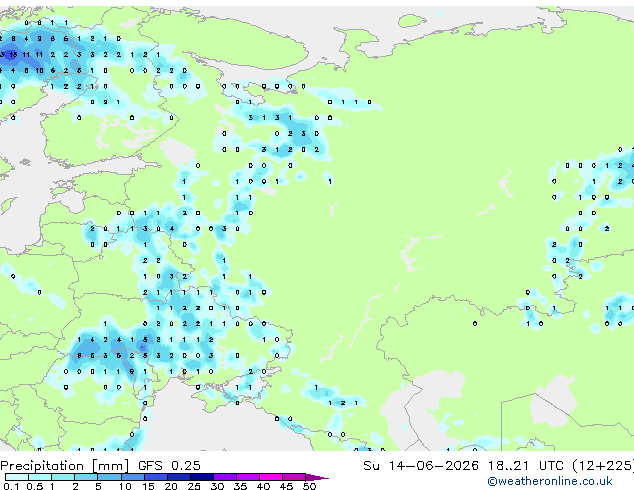The image size is (634, 490).
Task: Click the 'Su 14-06-2026' date text
Action: 421,466
